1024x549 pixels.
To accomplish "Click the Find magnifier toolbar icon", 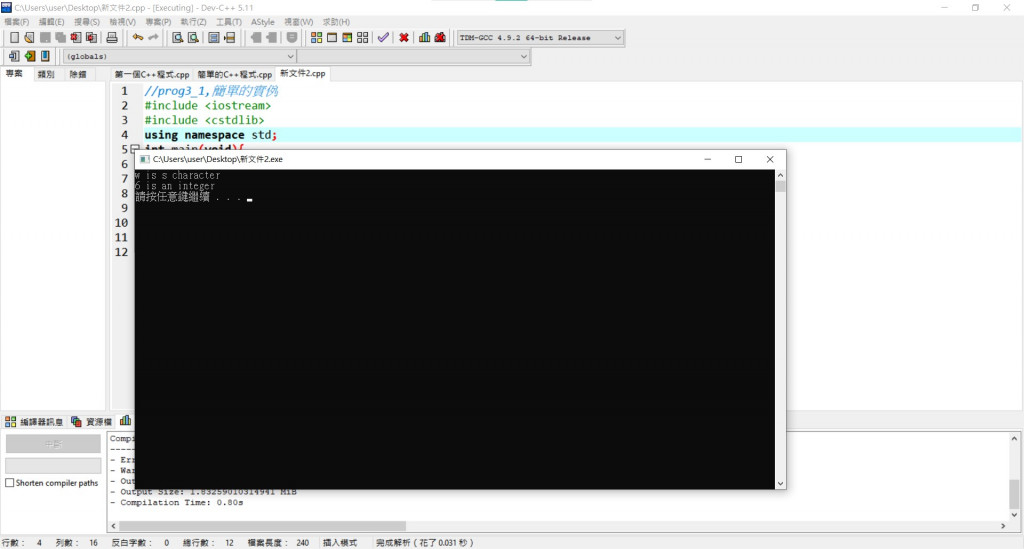I will pos(178,38).
